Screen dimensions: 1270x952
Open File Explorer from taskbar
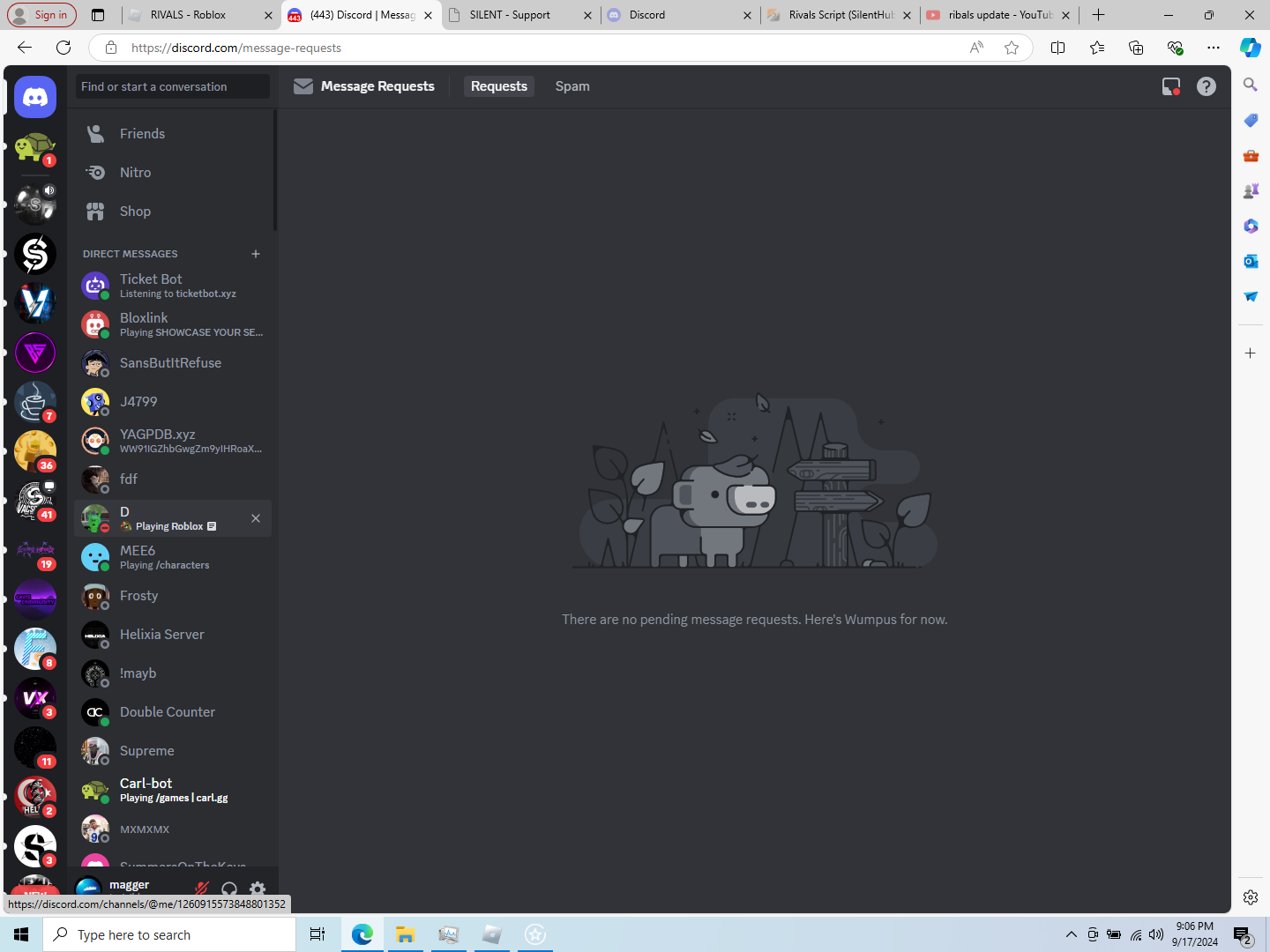coord(406,934)
